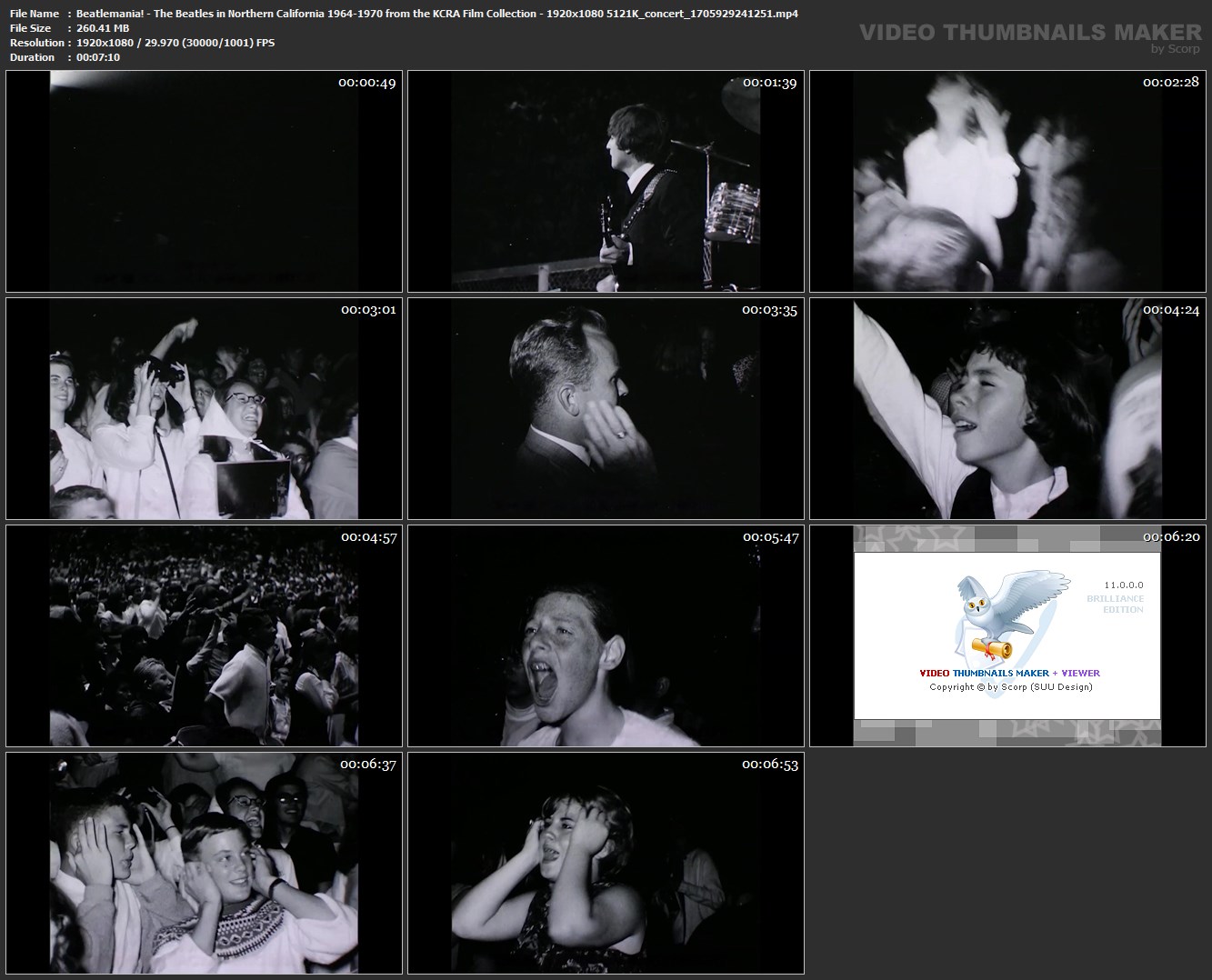1212x980 pixels.
Task: Click 'Copyright © by Scorp (SUU Design)' text
Action: pyautogui.click(x=1011, y=687)
